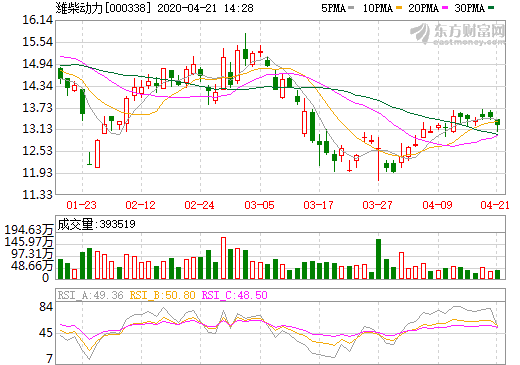Click the RSI_C:48.50 indicator label

(235, 295)
